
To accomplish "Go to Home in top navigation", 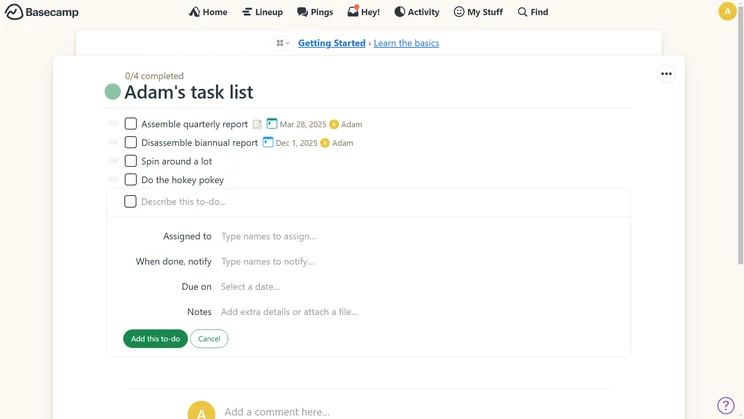I will coord(208,12).
